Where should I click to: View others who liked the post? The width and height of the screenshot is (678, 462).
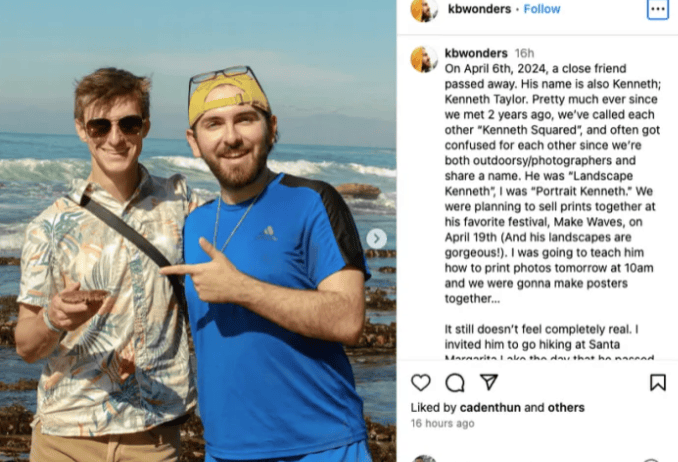566,408
